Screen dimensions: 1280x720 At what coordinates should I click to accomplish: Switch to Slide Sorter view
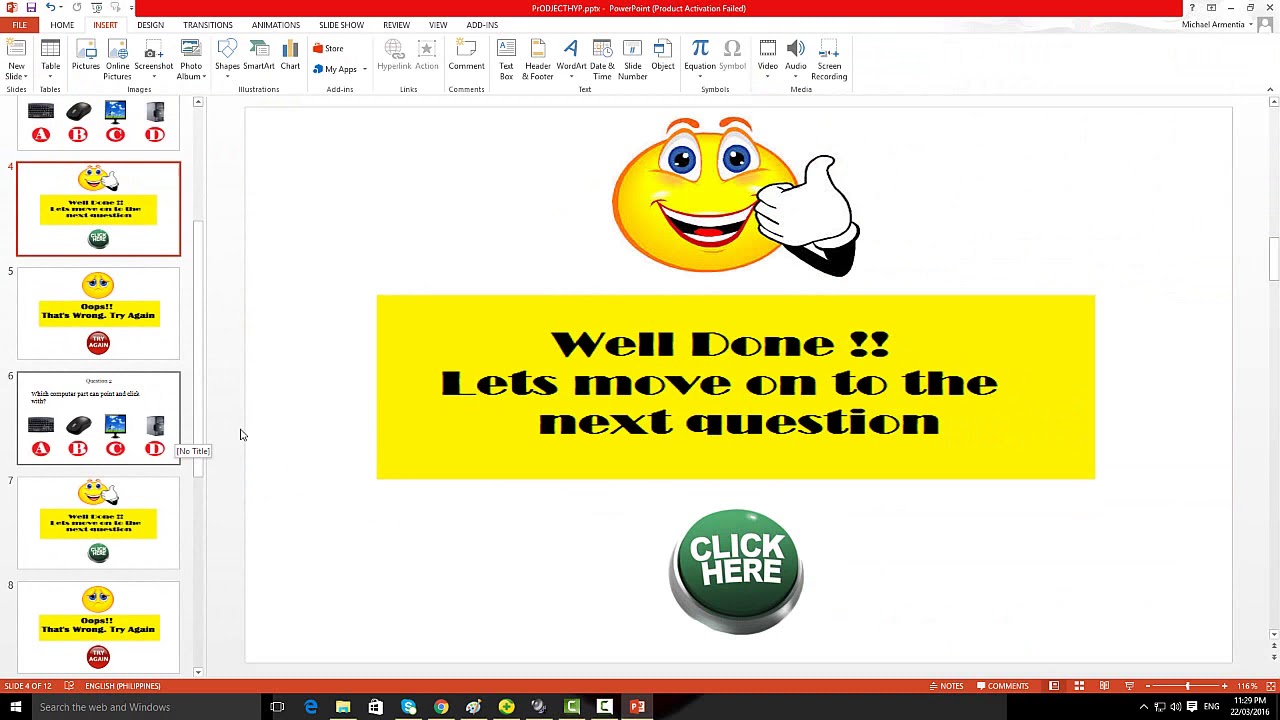pos(1079,686)
